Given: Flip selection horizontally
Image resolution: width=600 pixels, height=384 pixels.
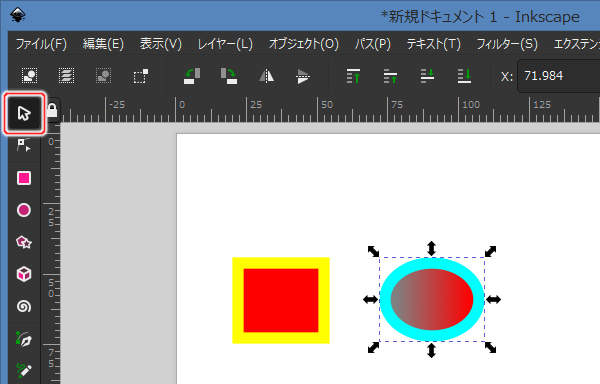Looking at the screenshot, I should (x=266, y=76).
